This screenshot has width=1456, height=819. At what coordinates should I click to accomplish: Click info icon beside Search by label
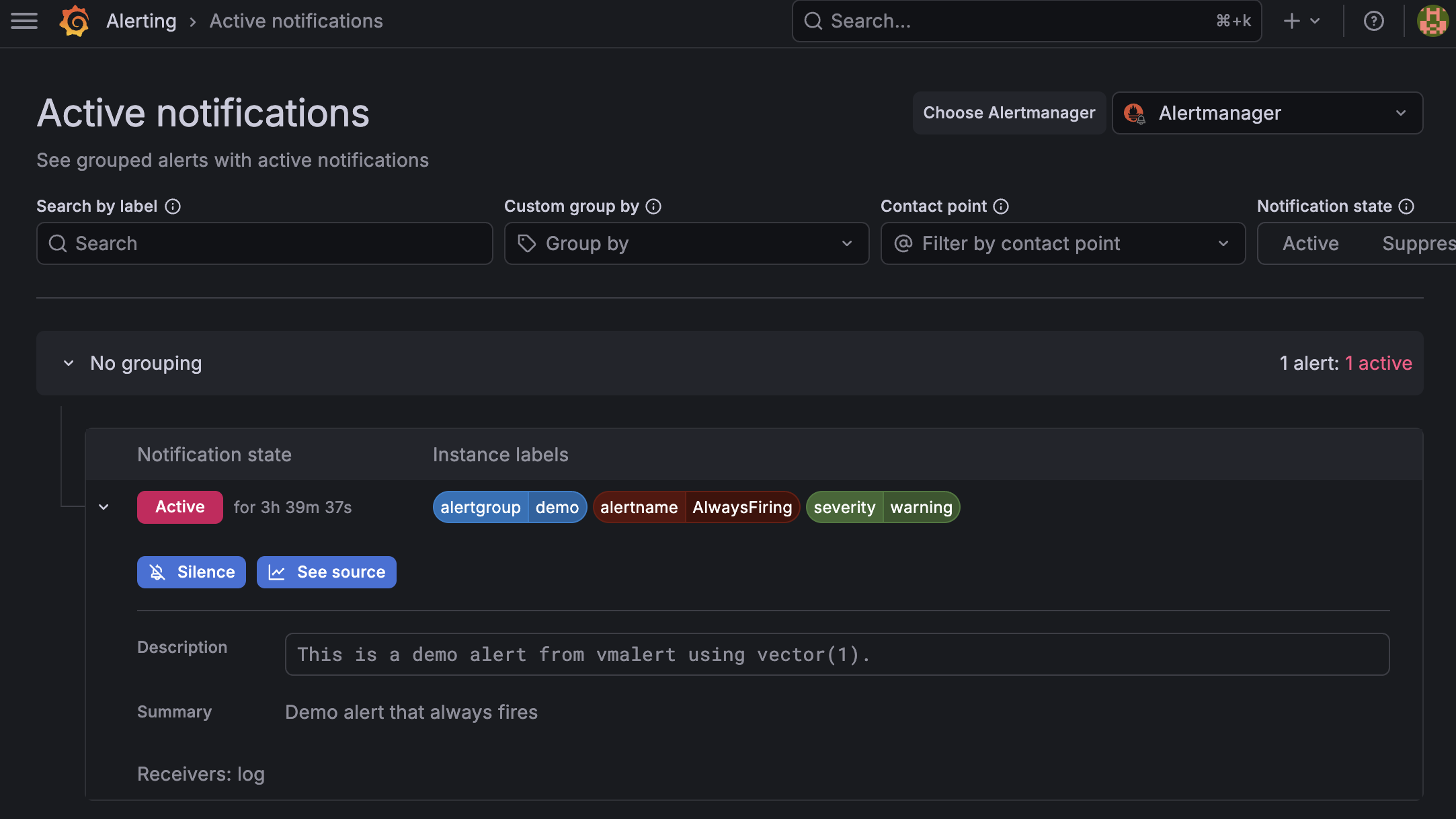point(173,206)
